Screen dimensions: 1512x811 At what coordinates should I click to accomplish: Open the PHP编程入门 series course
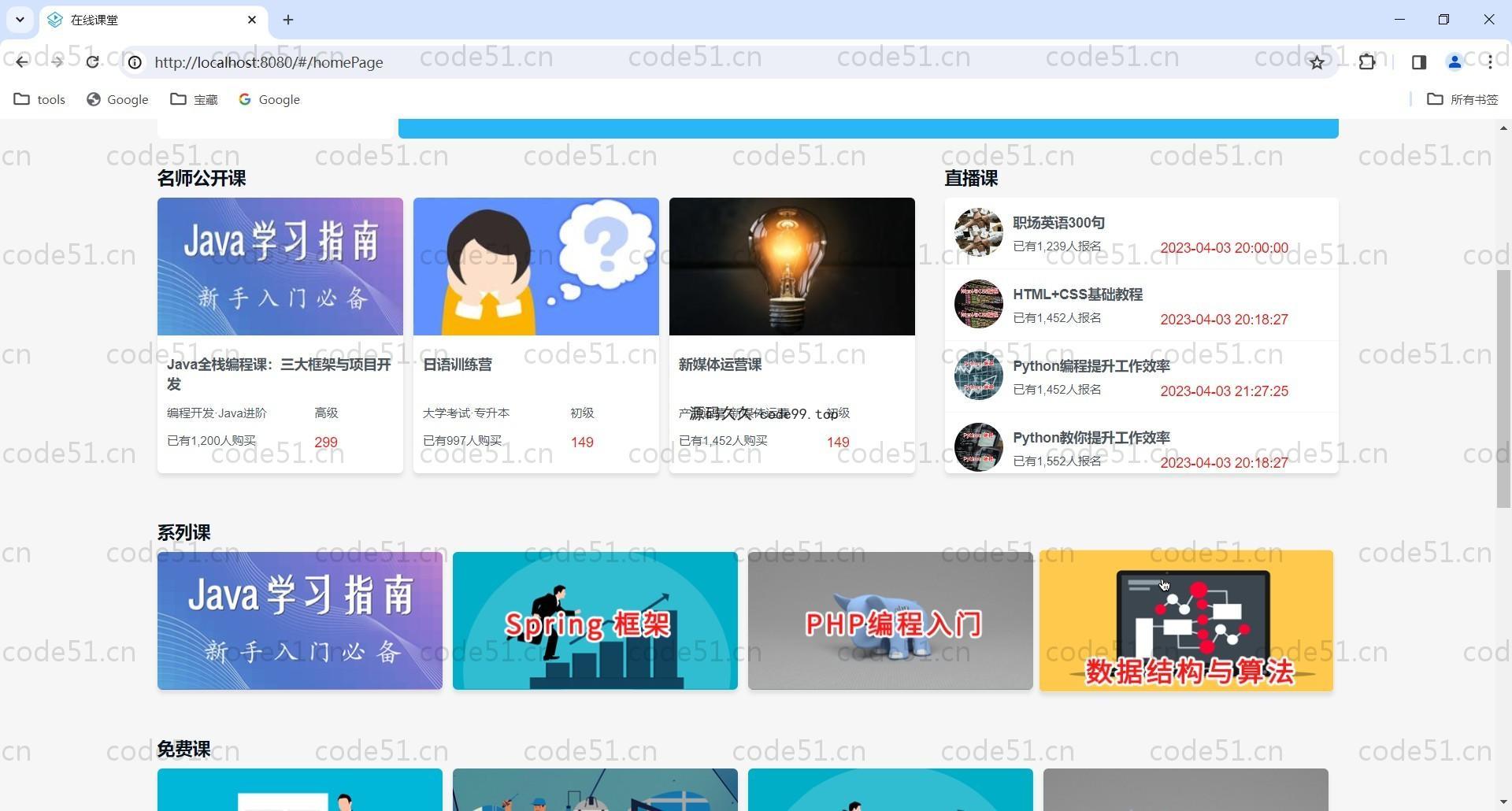891,620
